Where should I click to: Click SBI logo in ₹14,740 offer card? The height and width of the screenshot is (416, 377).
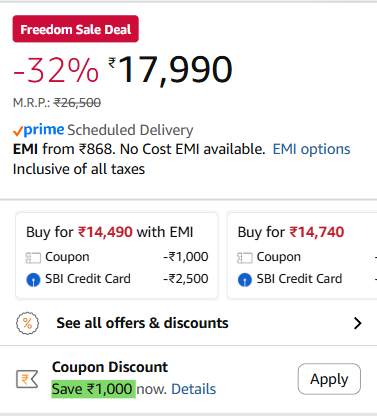(x=245, y=280)
